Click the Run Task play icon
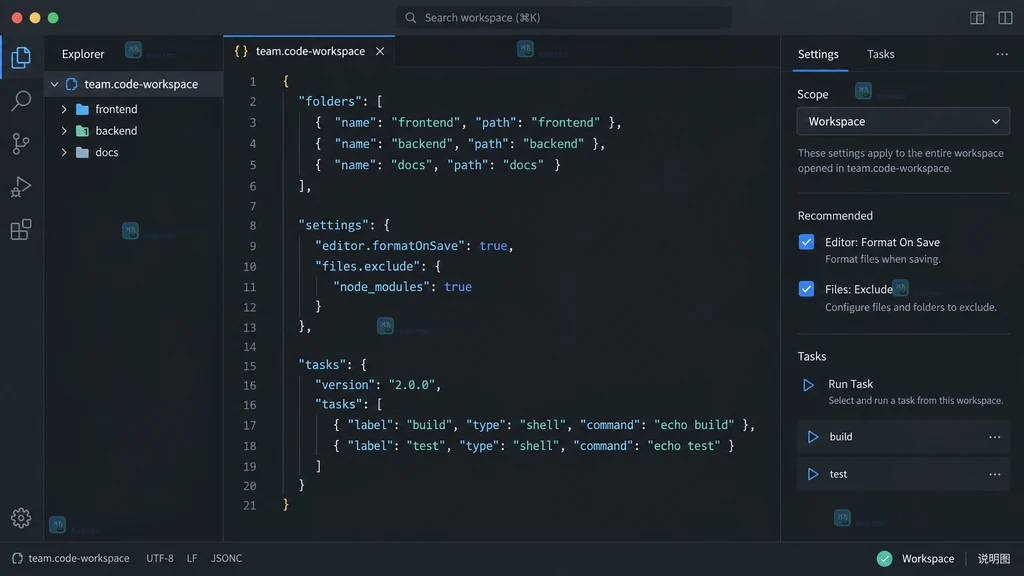This screenshot has width=1024, height=576. pyautogui.click(x=808, y=385)
